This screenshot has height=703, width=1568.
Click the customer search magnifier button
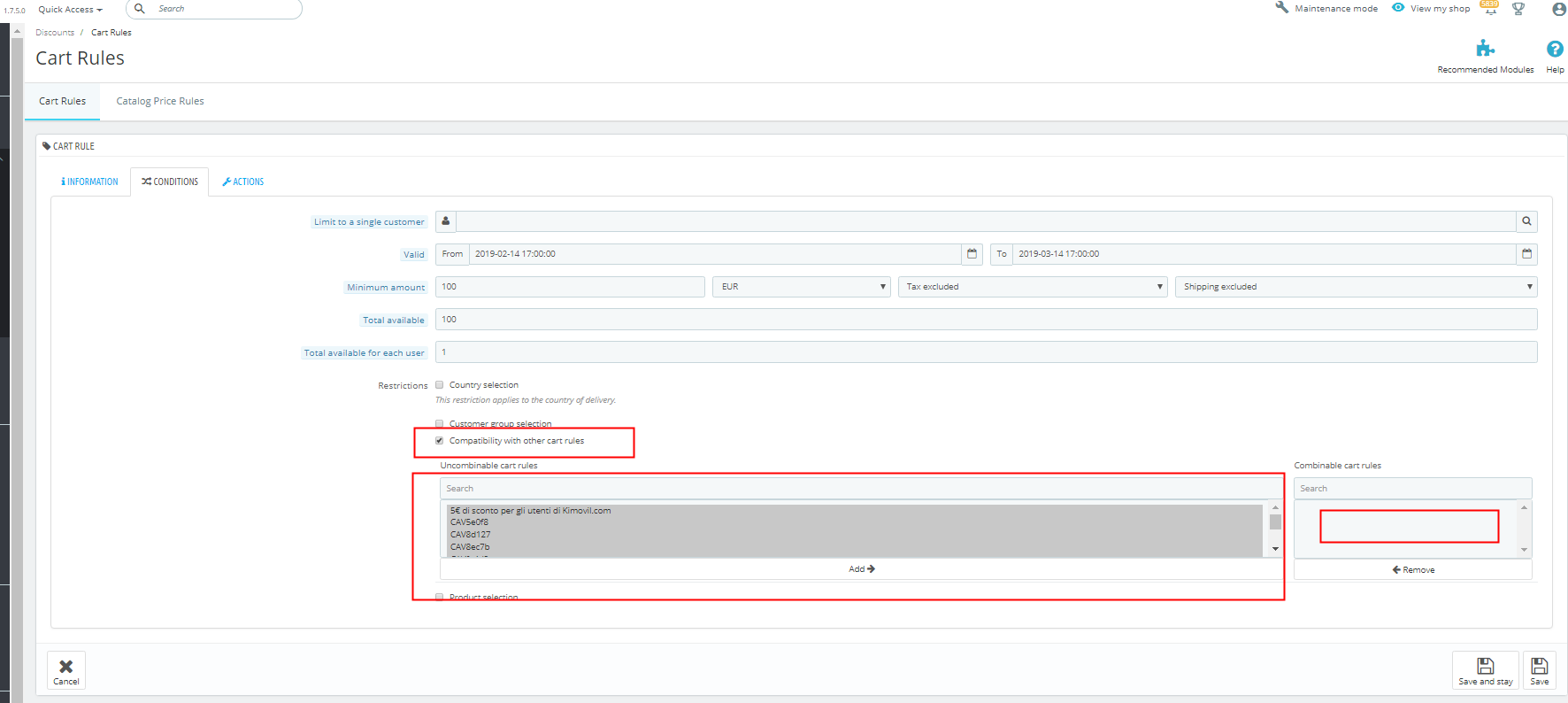click(1526, 221)
